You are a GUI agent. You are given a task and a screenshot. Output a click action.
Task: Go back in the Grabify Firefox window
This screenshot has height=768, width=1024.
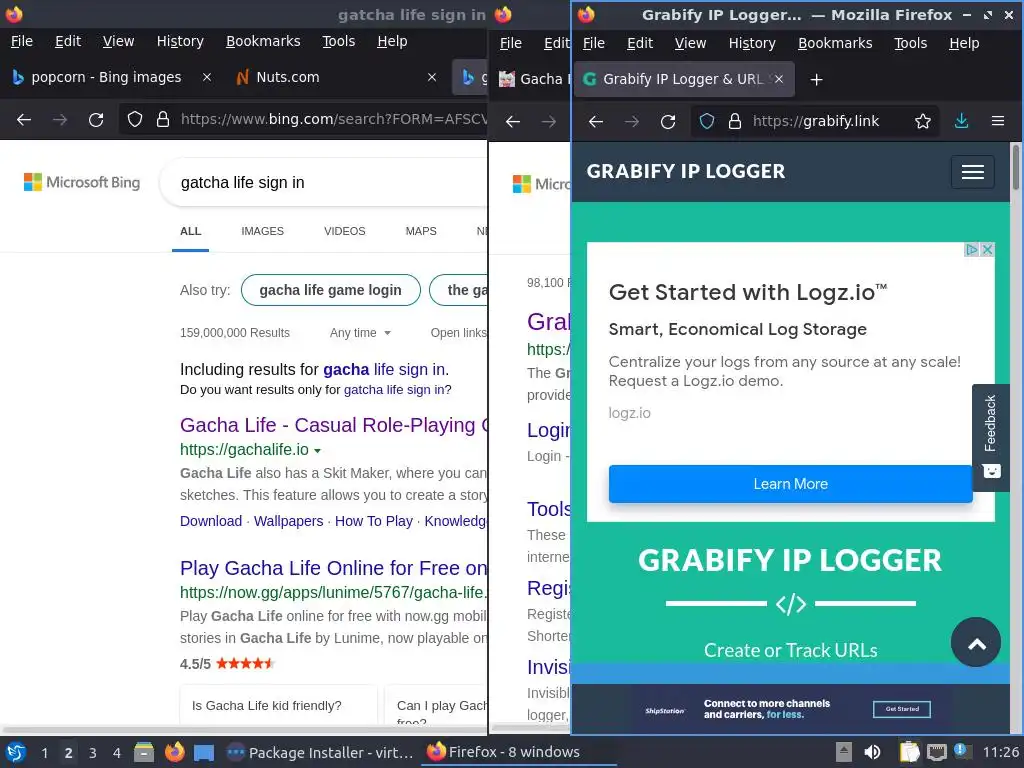[x=596, y=121]
